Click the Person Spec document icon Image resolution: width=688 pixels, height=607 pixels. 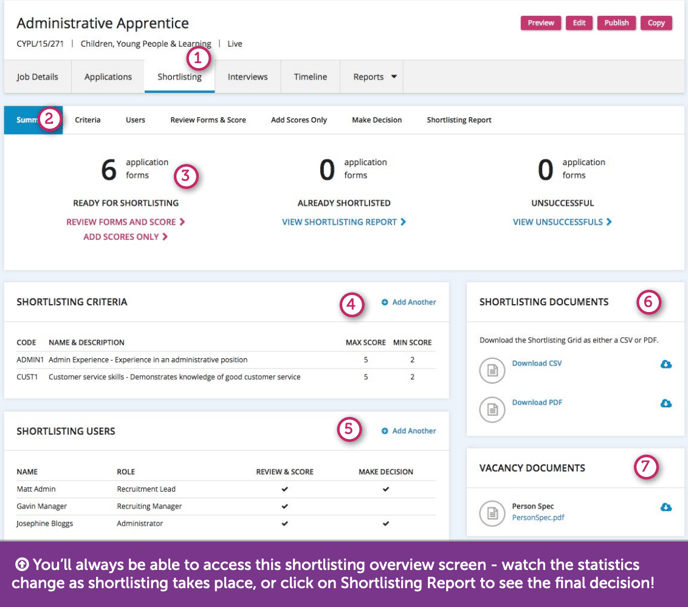[490, 512]
